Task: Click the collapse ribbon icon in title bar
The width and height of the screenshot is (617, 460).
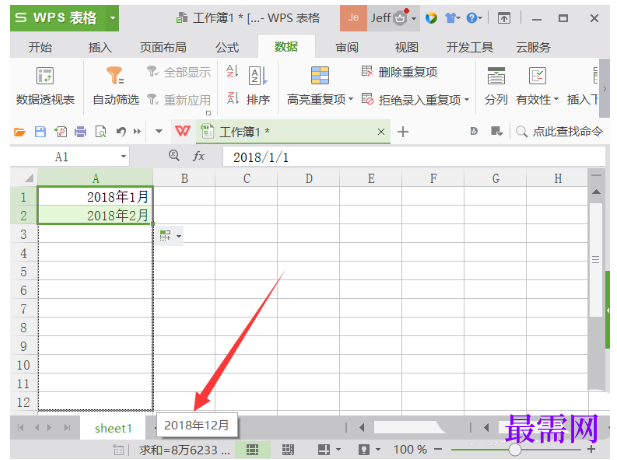Action: [x=504, y=18]
